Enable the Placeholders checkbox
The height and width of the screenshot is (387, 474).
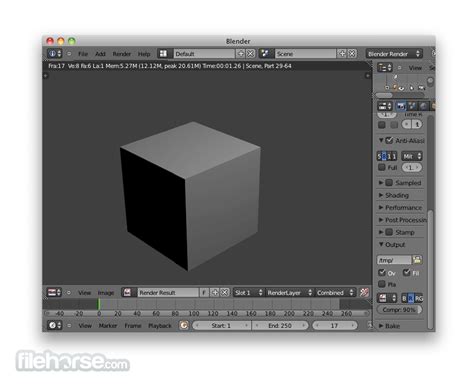point(382,284)
